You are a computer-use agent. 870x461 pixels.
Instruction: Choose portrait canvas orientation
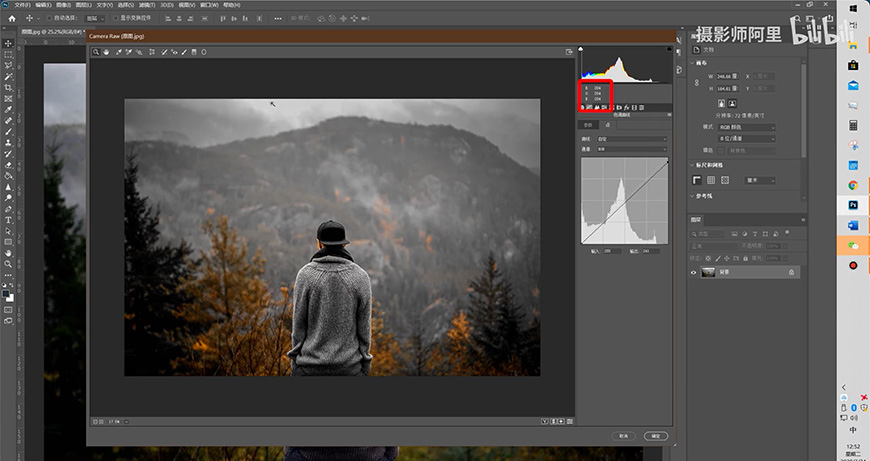click(x=721, y=103)
